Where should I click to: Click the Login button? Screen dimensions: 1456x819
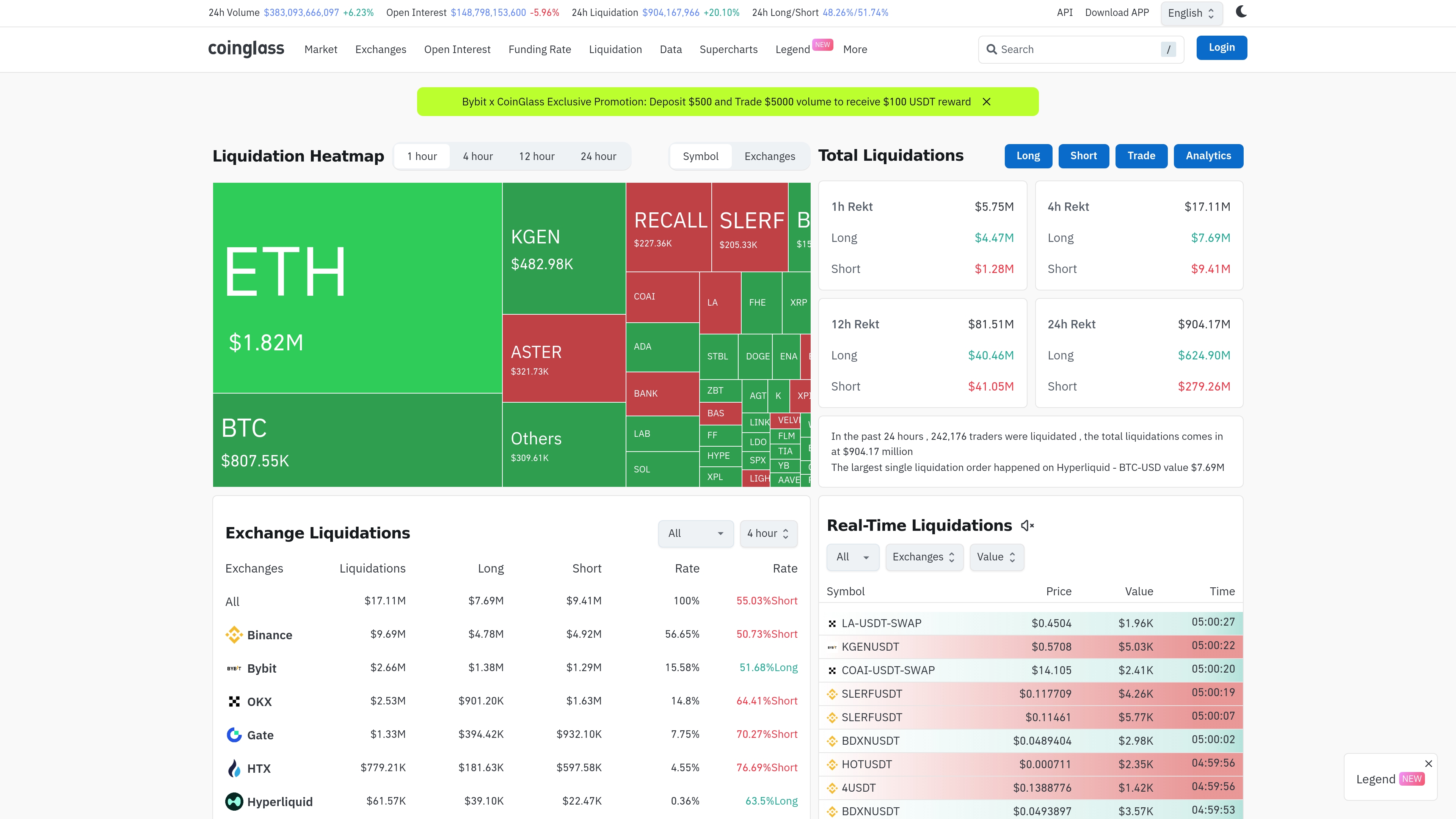click(1221, 47)
